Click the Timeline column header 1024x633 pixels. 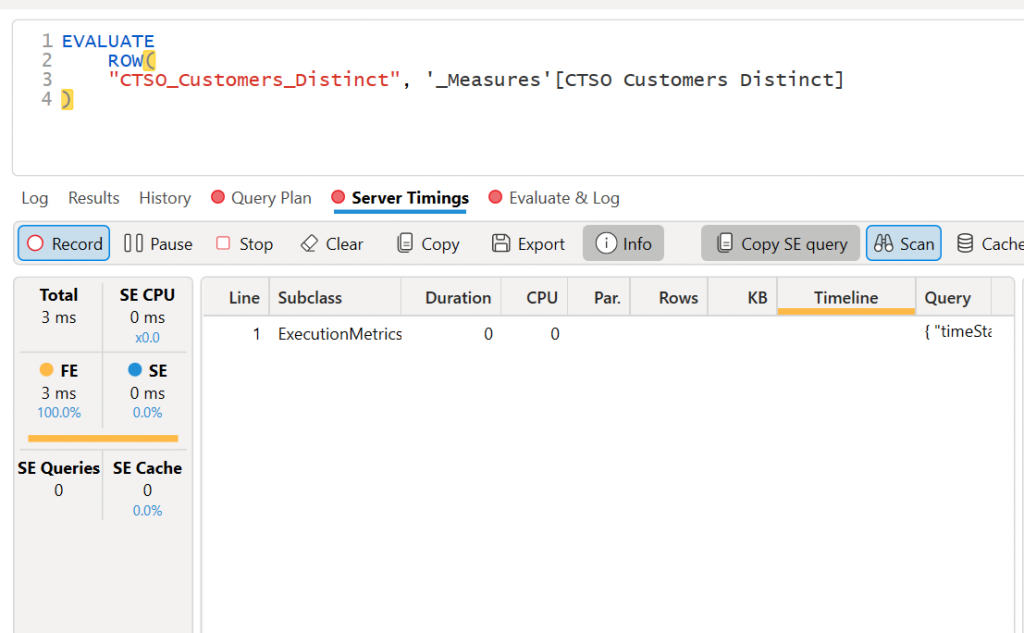click(x=845, y=298)
